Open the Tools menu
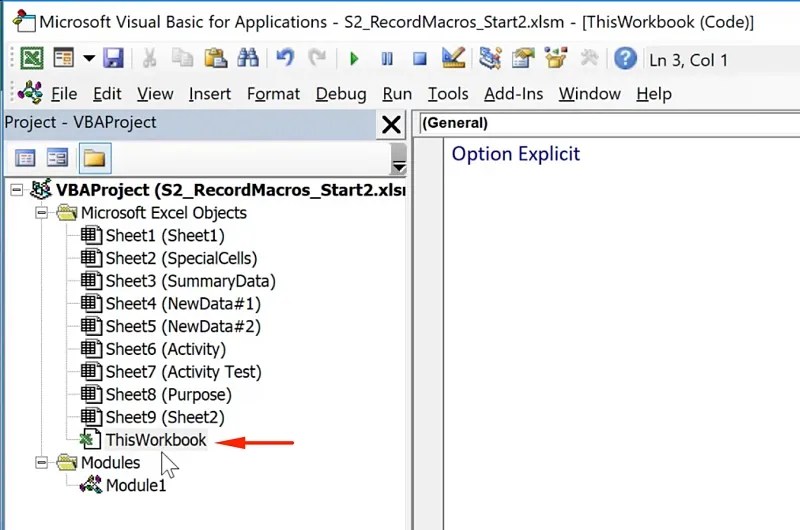Screen dimensions: 800x530 (x=448, y=94)
